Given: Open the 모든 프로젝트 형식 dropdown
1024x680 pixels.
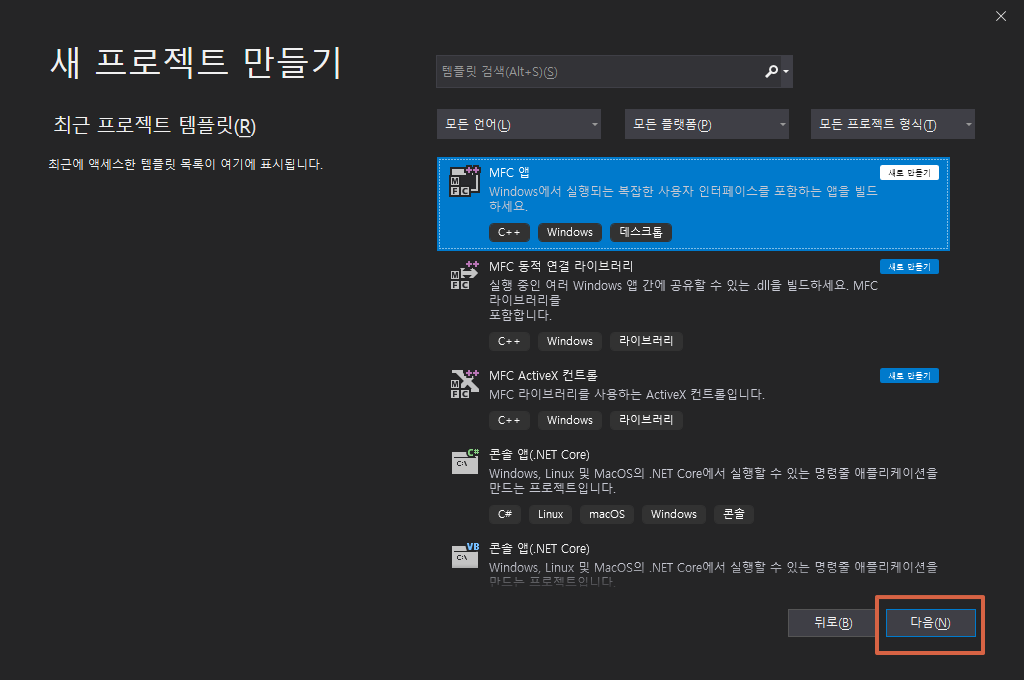Looking at the screenshot, I should 893,124.
